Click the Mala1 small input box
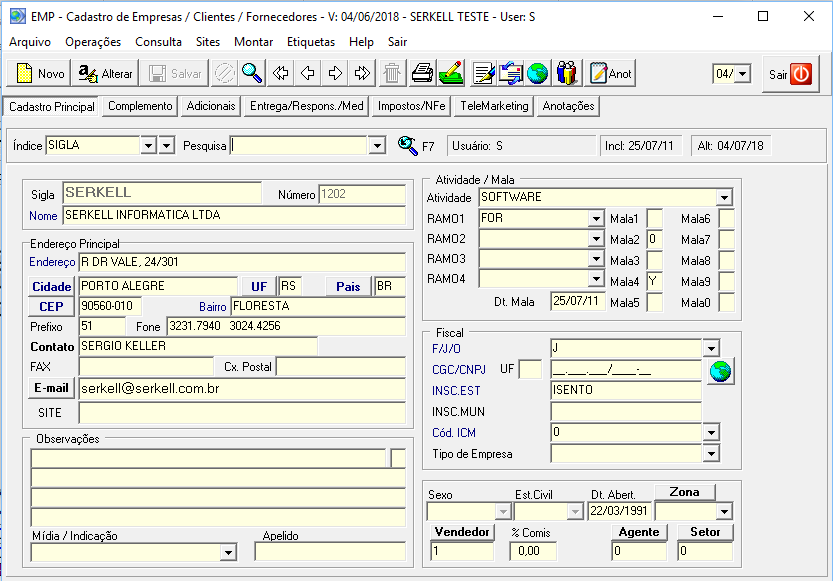Viewport: 833px width, 581px height. coord(654,219)
